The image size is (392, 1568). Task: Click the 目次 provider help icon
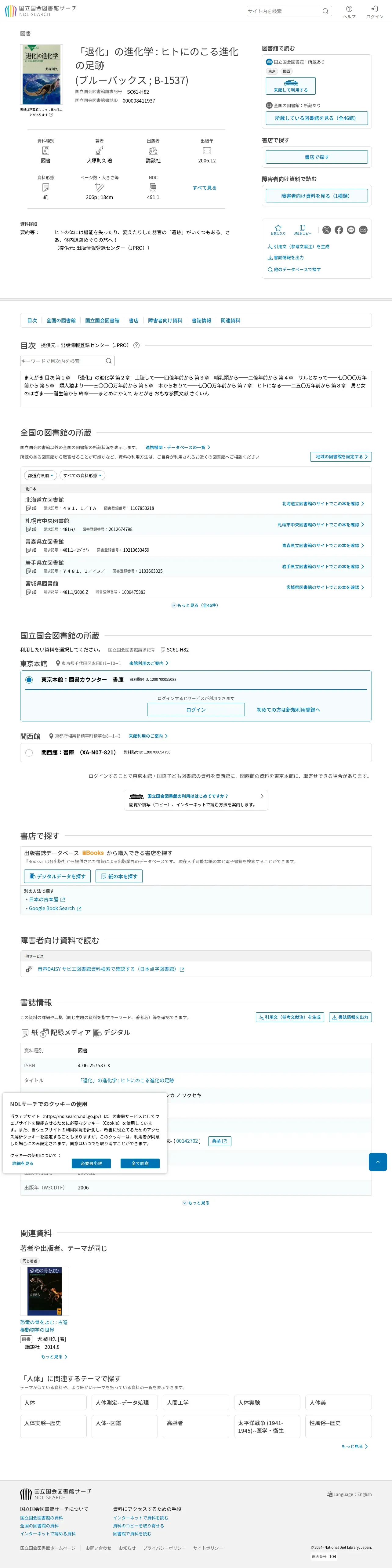pos(136,345)
